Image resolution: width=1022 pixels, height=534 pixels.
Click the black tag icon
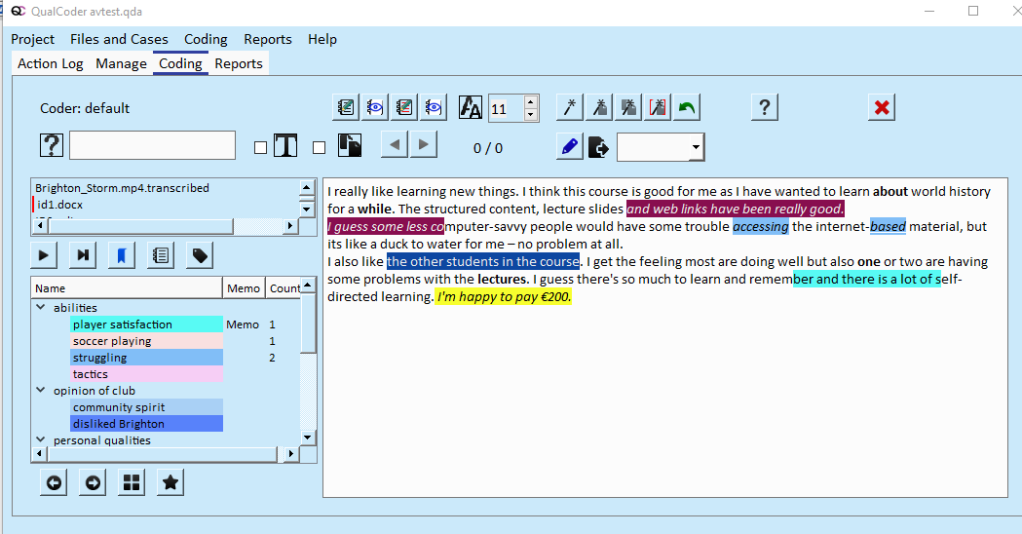point(200,256)
